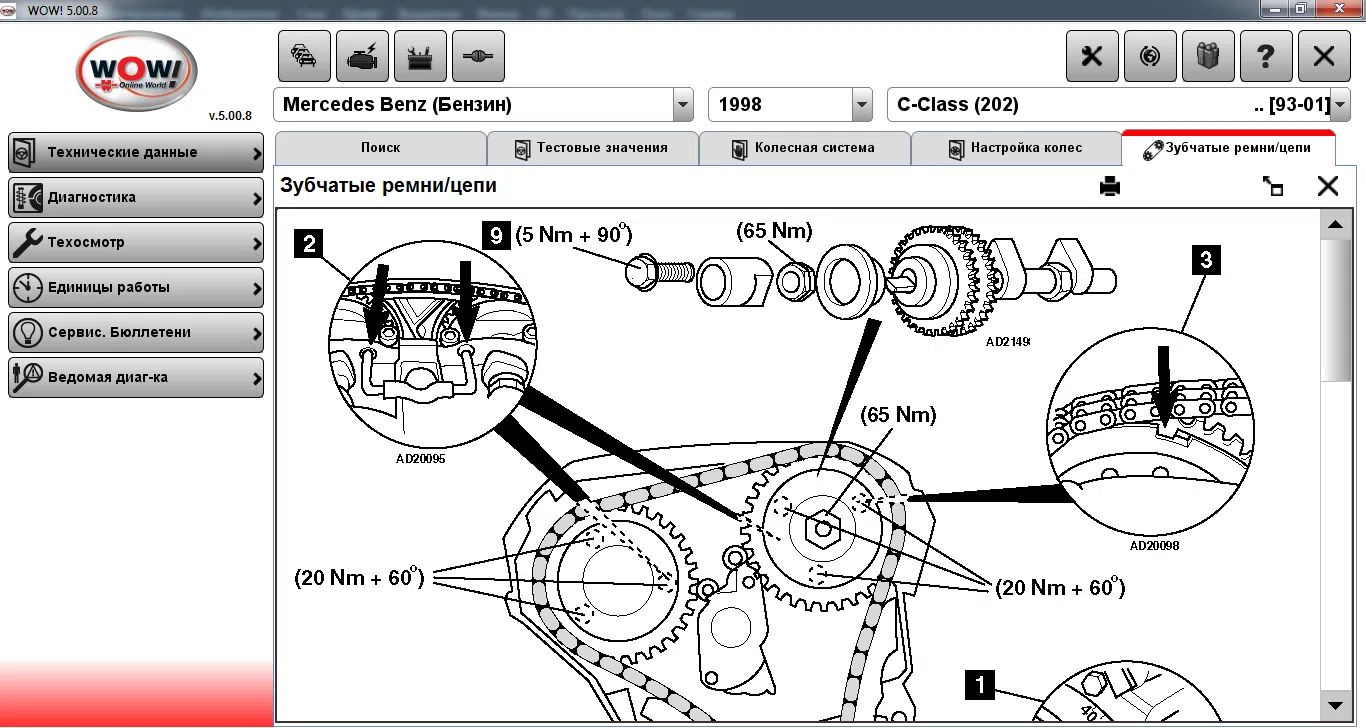The height and width of the screenshot is (728, 1366).
Task: Click the vehicle selection cars icon
Action: (x=304, y=57)
